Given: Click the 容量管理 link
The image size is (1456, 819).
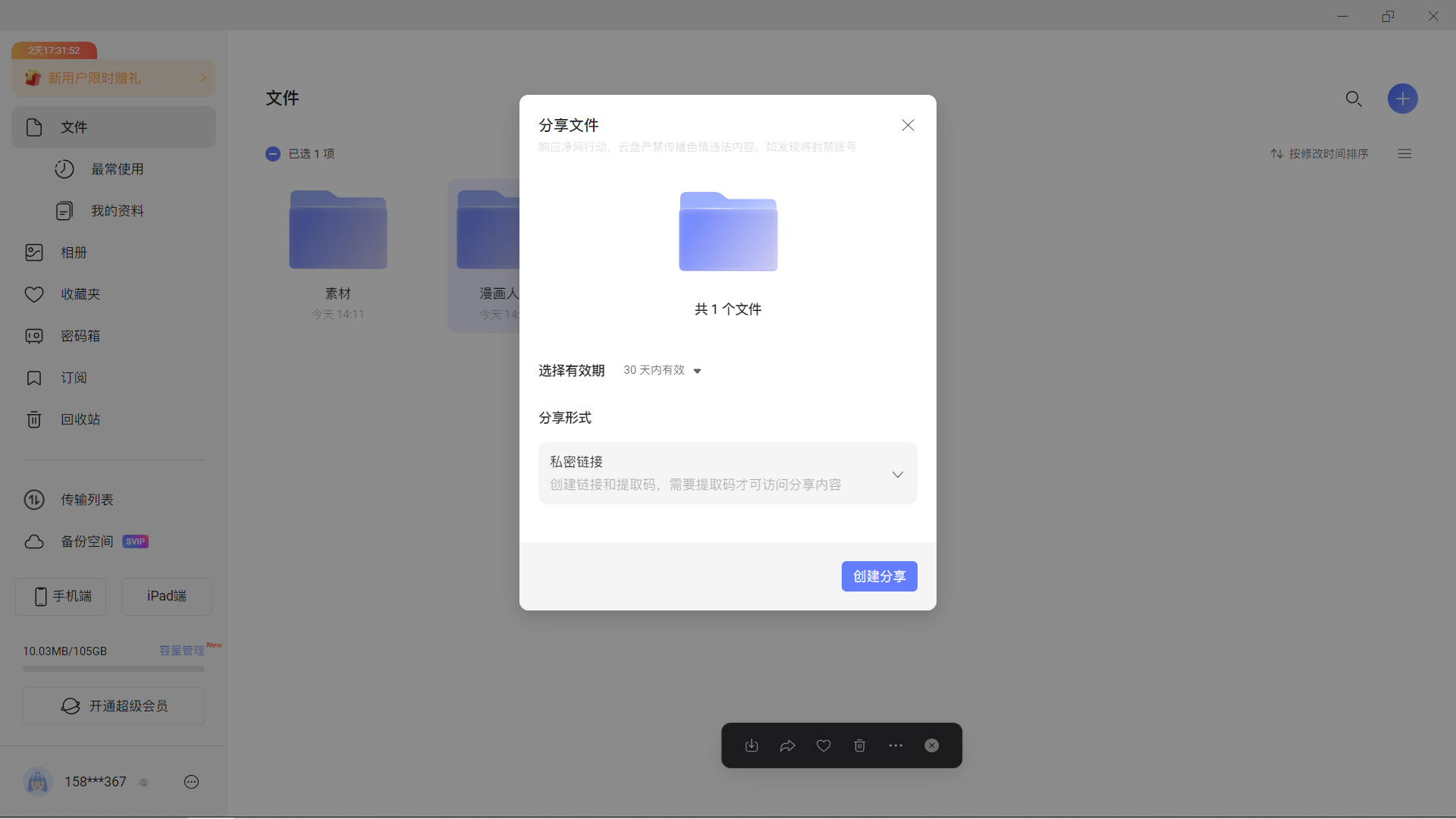Looking at the screenshot, I should 181,651.
